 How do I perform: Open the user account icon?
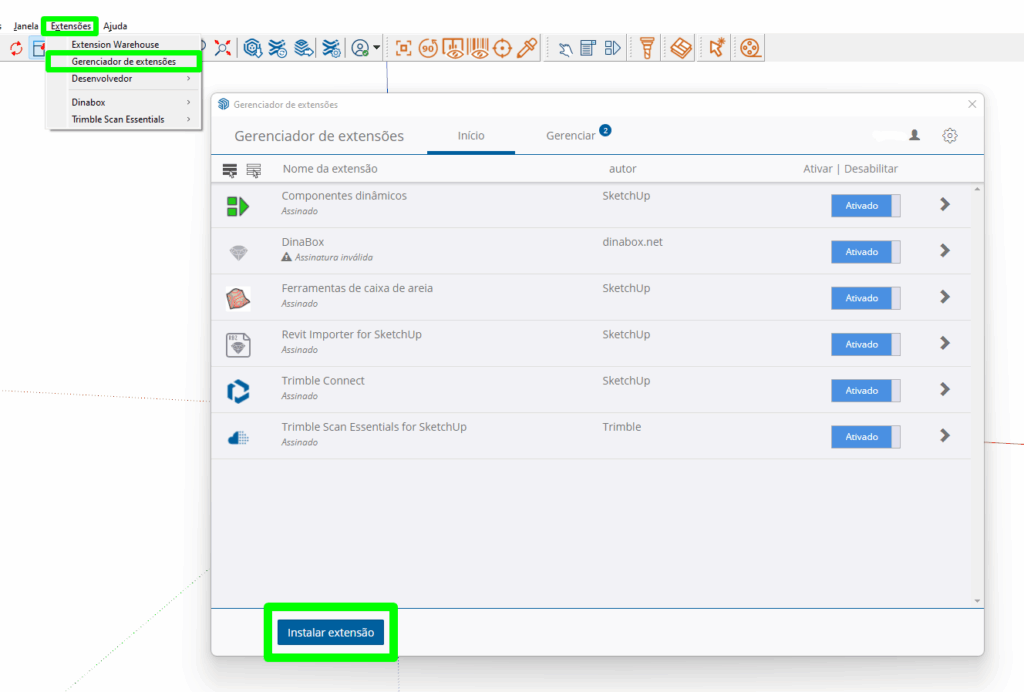point(914,135)
